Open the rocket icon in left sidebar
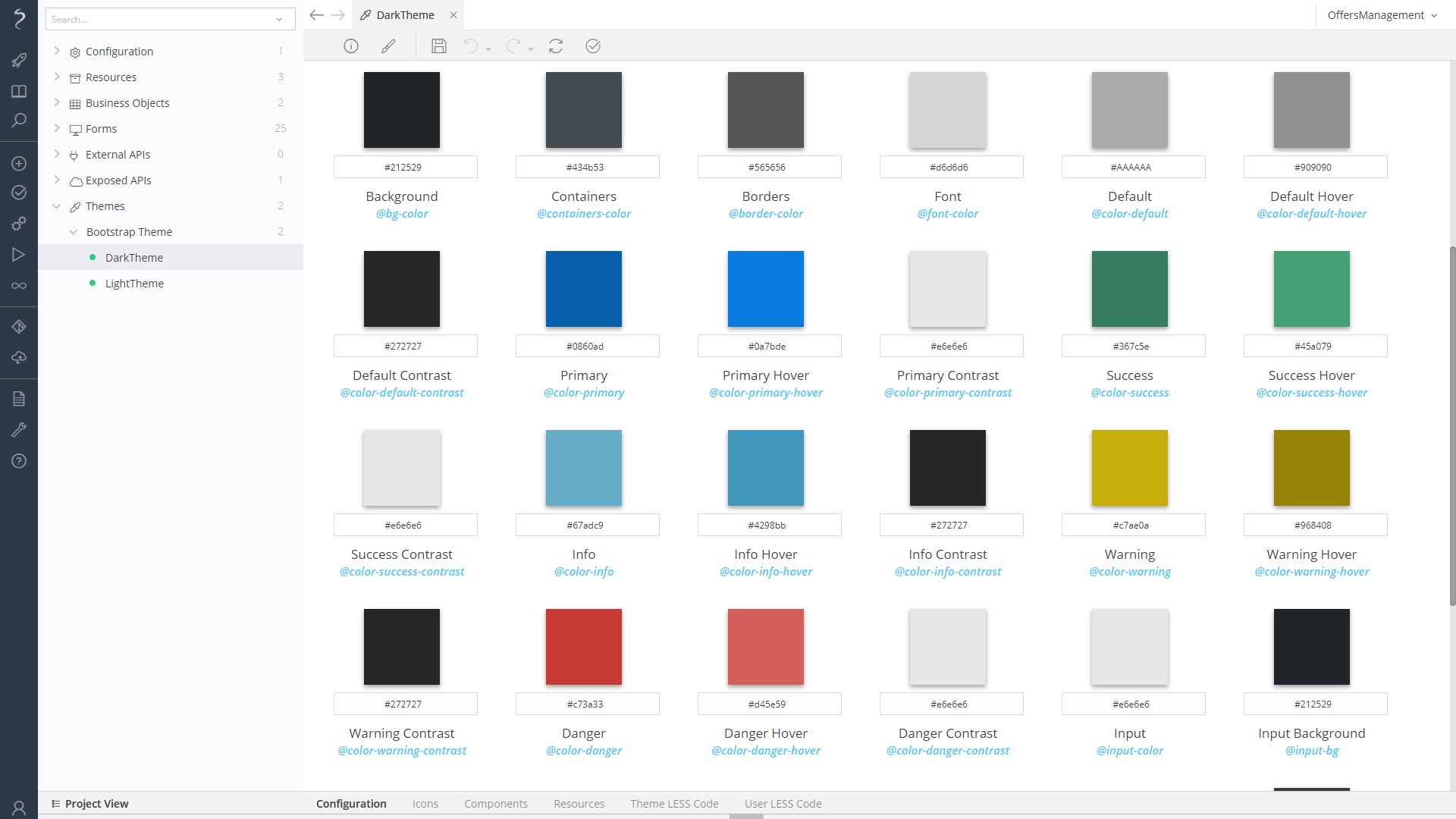 (x=19, y=60)
